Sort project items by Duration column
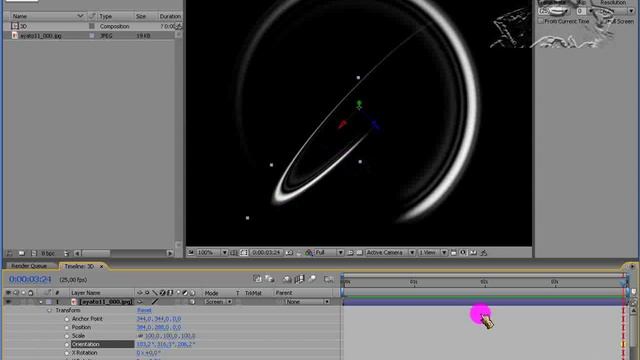Image resolution: width=640 pixels, height=360 pixels. pos(170,16)
